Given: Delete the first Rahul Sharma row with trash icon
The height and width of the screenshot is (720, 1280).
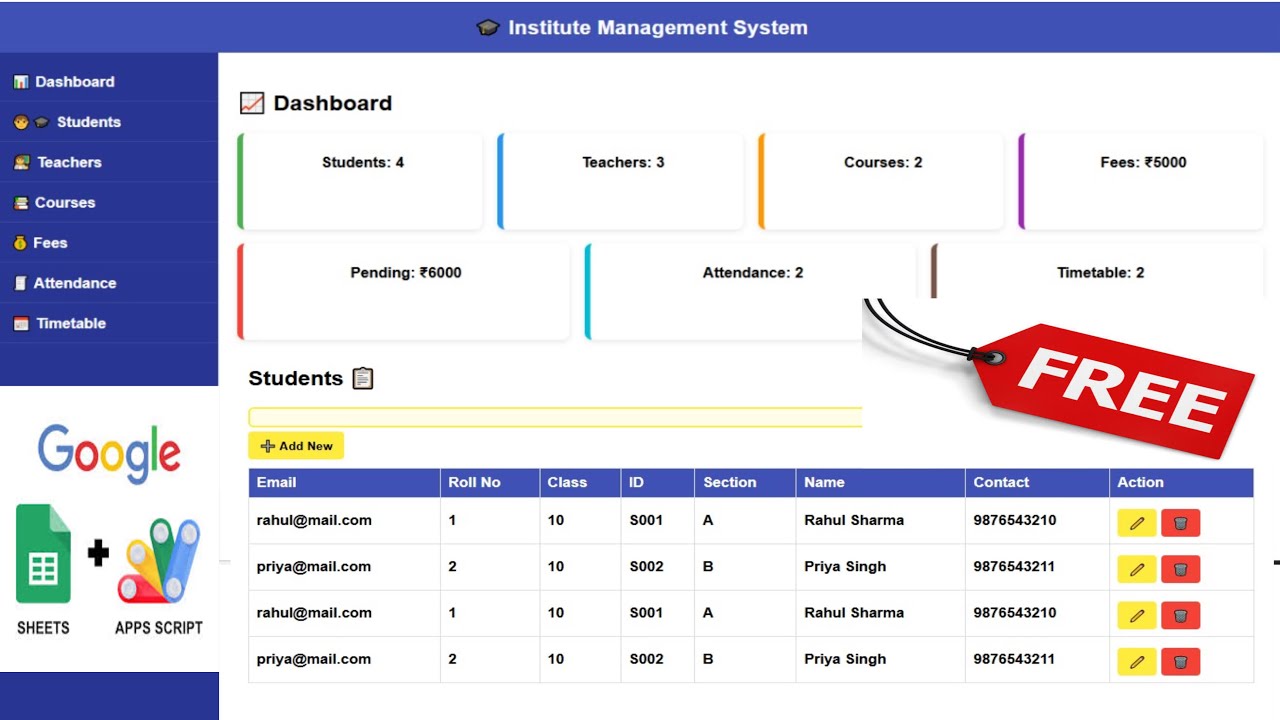Looking at the screenshot, I should coord(1180,523).
